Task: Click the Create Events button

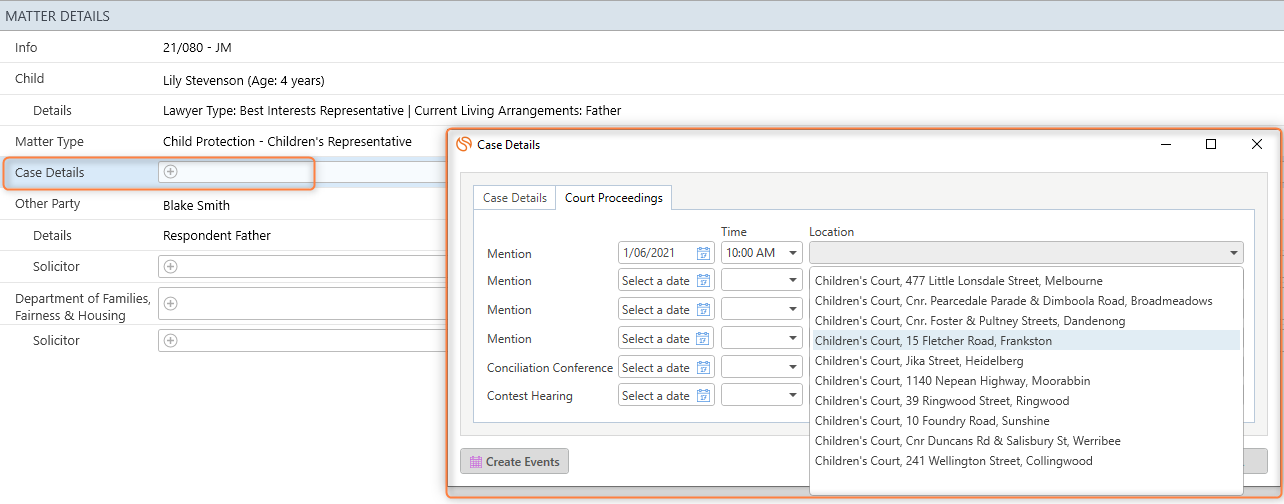Action: click(515, 462)
